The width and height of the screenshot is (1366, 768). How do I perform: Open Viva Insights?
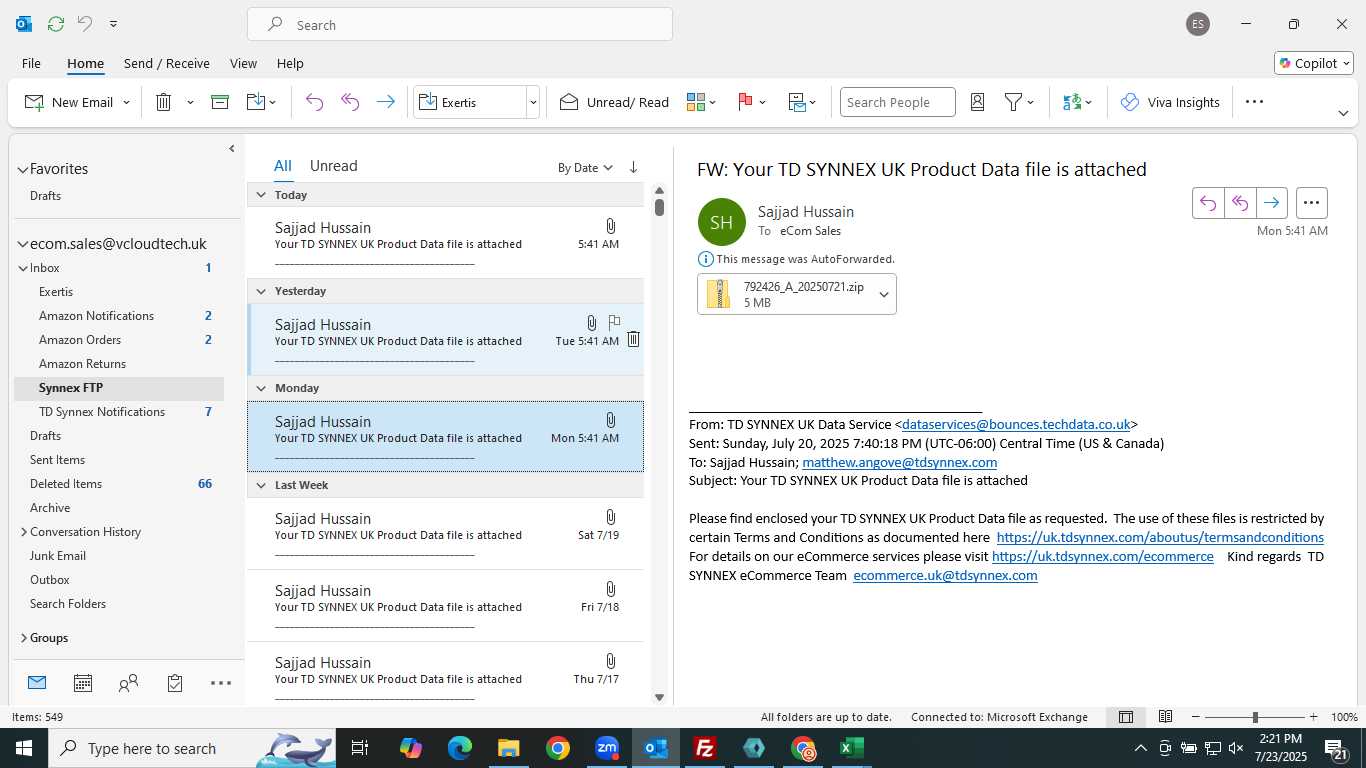click(1170, 102)
